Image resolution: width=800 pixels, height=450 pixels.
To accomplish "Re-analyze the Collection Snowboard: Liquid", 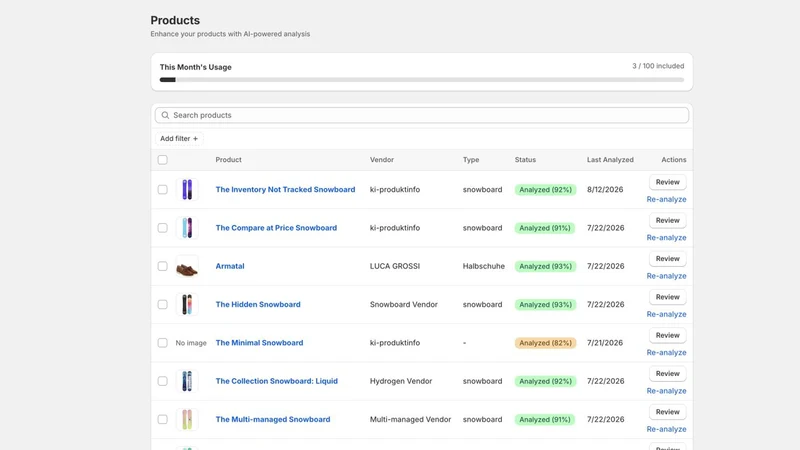I will [666, 391].
